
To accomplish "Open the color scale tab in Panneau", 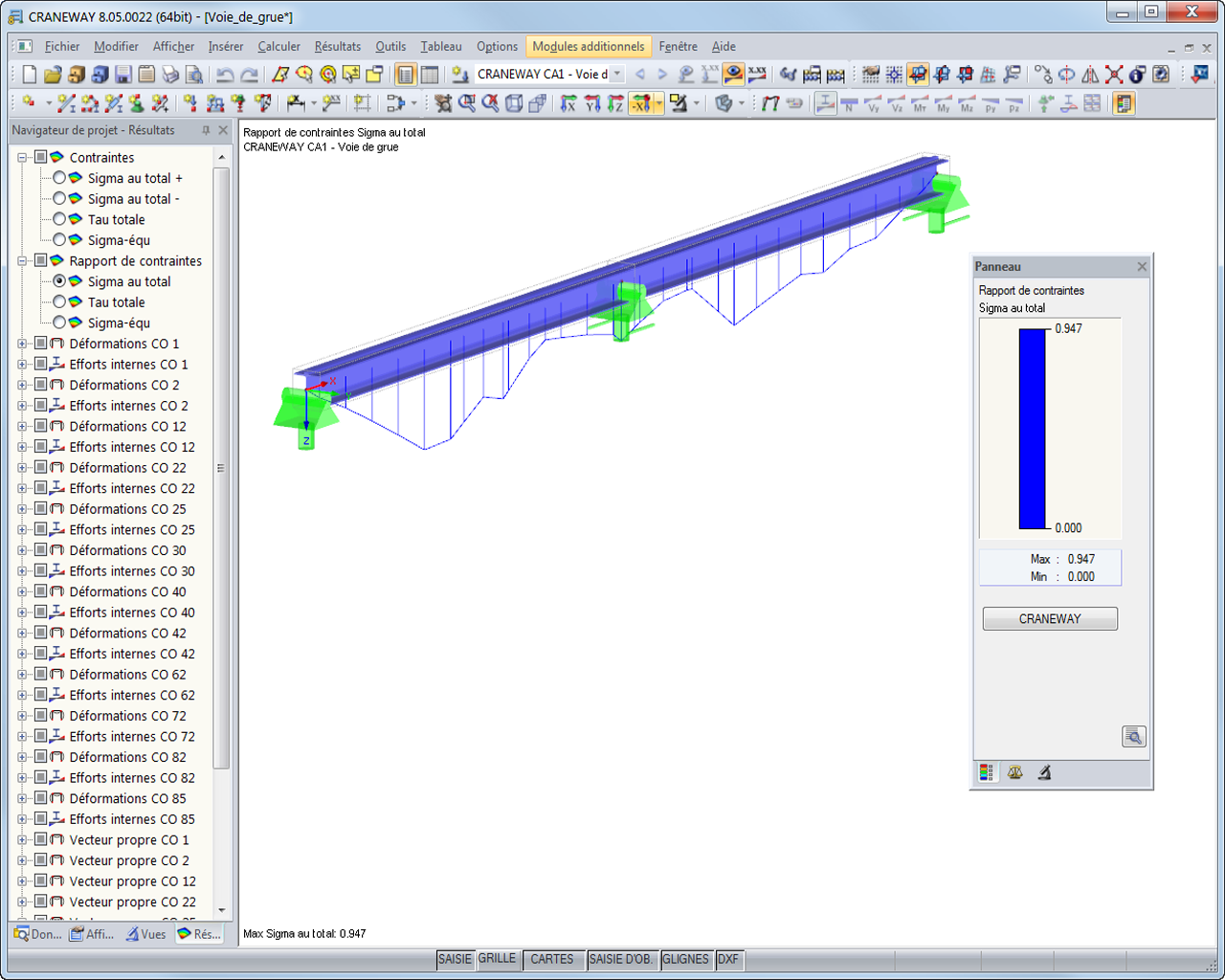I will click(987, 772).
